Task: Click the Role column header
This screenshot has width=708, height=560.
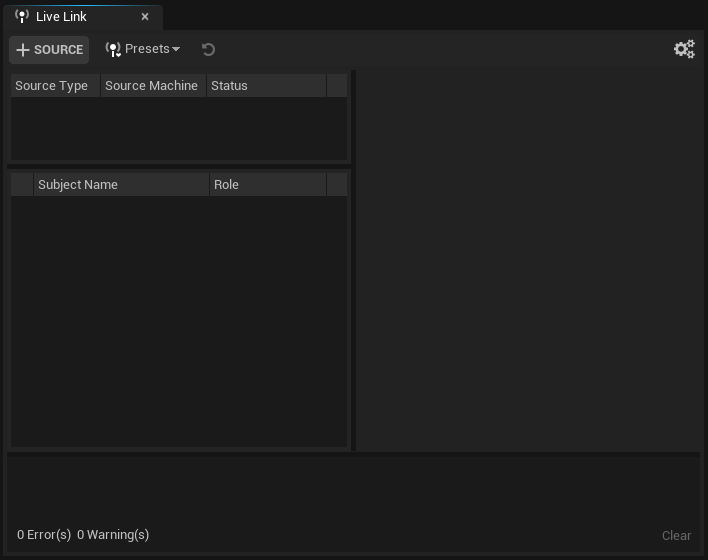Action: [x=227, y=185]
